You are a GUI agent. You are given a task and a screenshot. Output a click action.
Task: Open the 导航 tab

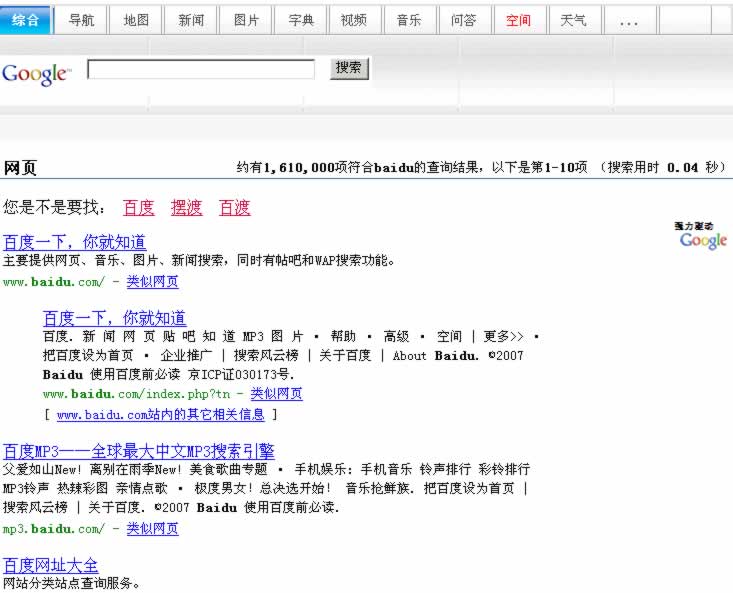tap(80, 20)
